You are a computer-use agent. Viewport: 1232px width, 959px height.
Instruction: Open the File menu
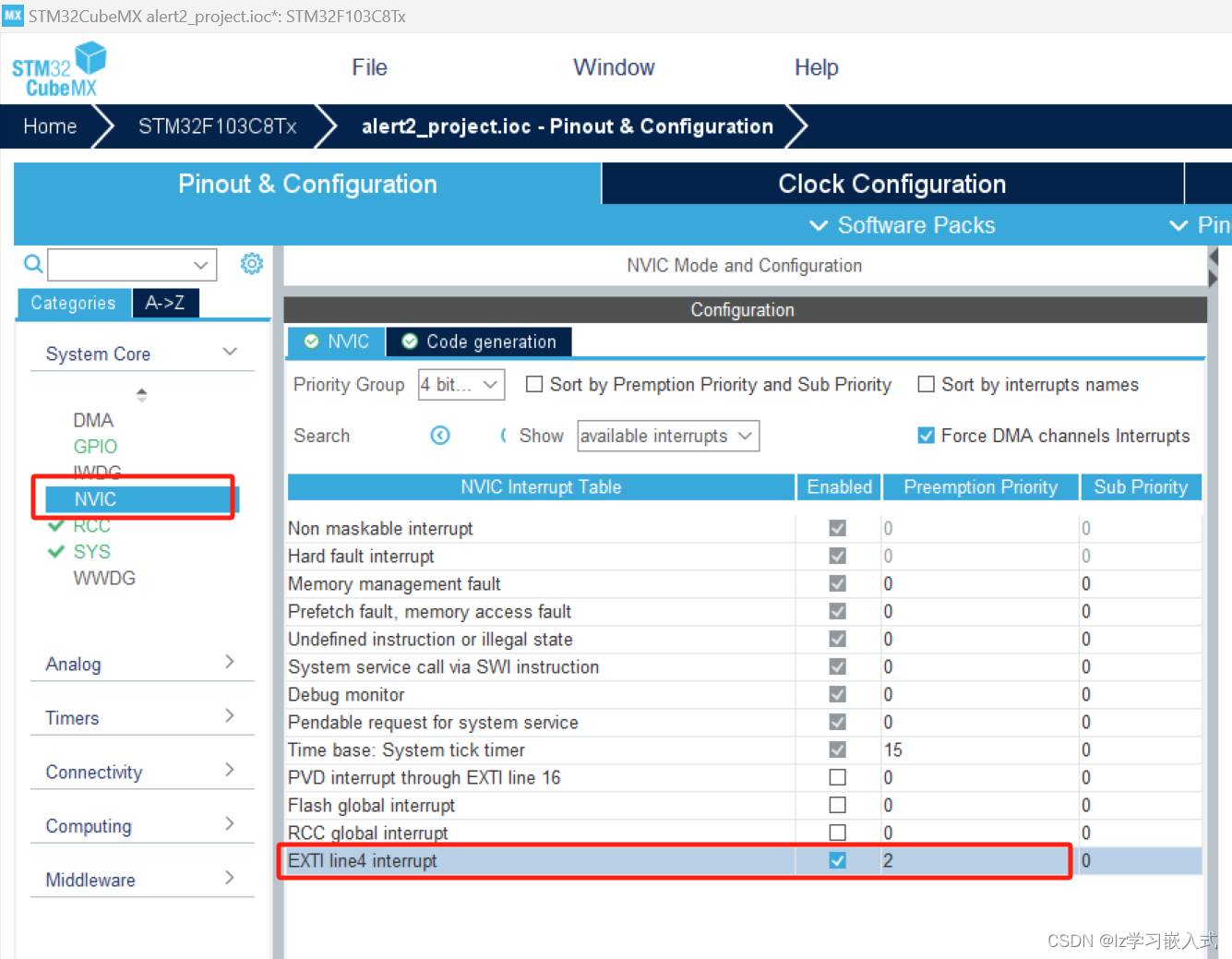point(369,67)
